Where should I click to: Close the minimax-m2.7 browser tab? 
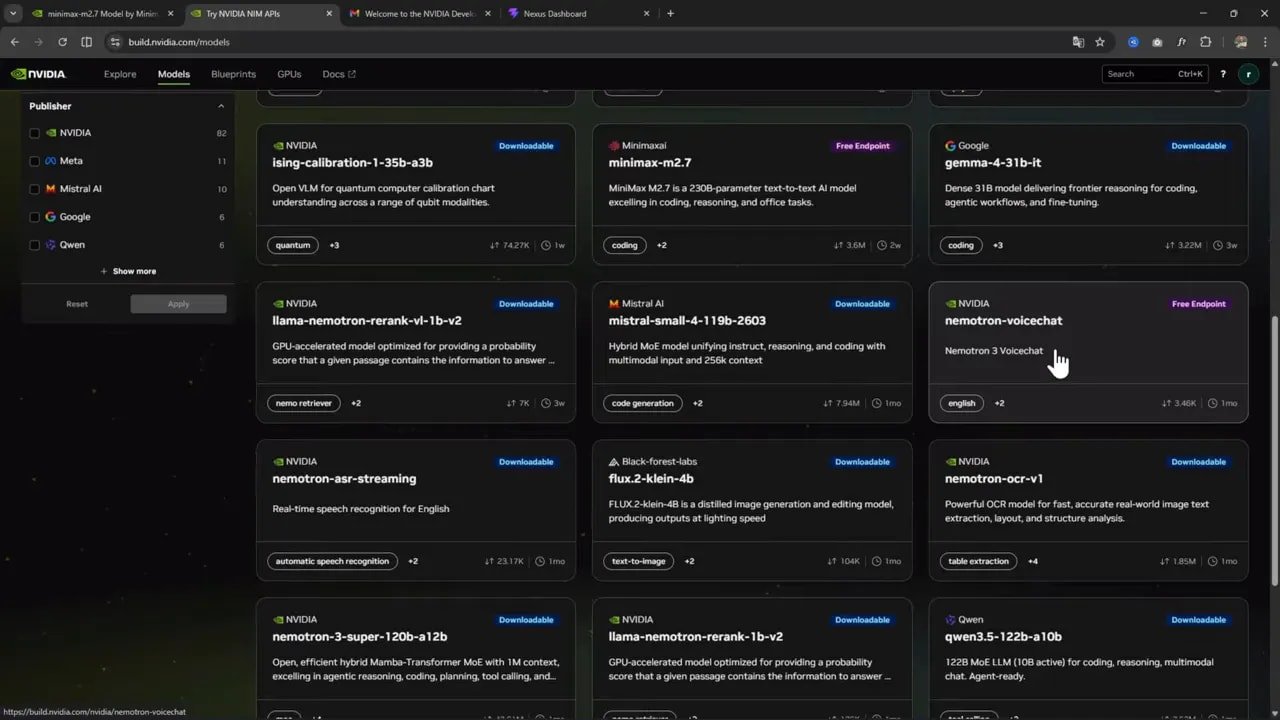[170, 14]
